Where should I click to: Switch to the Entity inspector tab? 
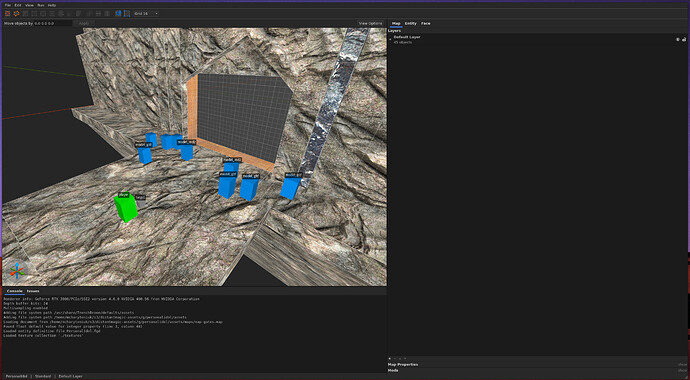(x=411, y=23)
